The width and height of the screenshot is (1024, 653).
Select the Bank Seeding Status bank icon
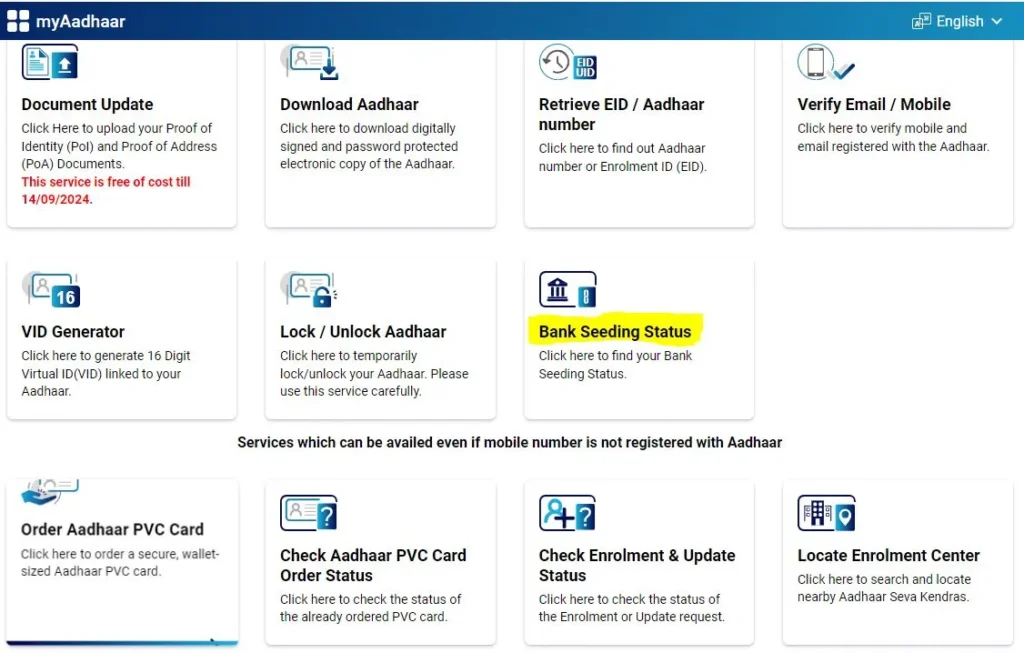pos(568,289)
